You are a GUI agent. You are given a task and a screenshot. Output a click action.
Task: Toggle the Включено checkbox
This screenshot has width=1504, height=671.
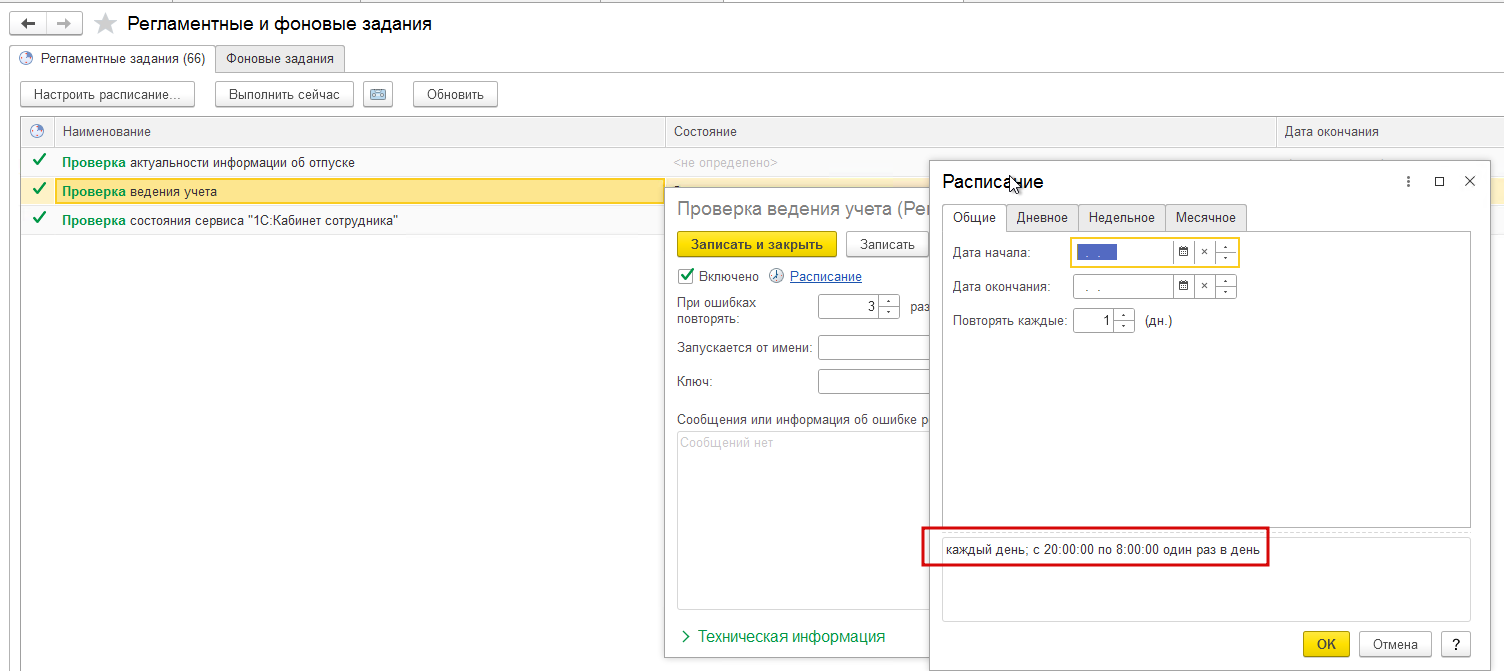click(x=686, y=276)
